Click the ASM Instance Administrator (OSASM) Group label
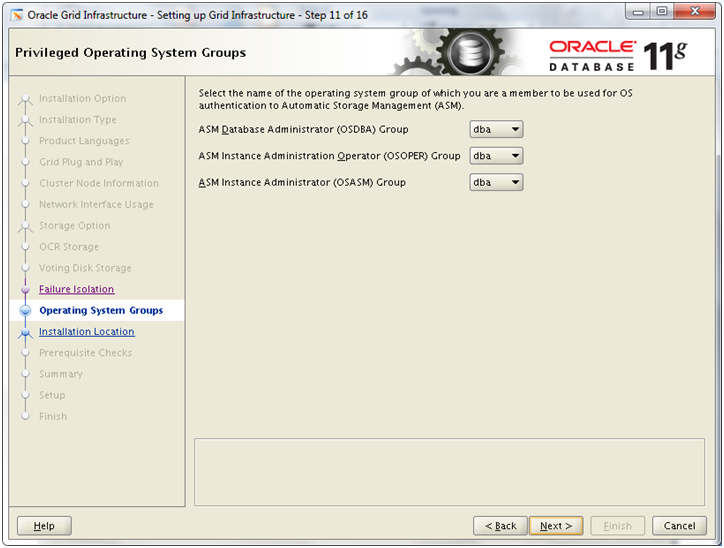 302,182
